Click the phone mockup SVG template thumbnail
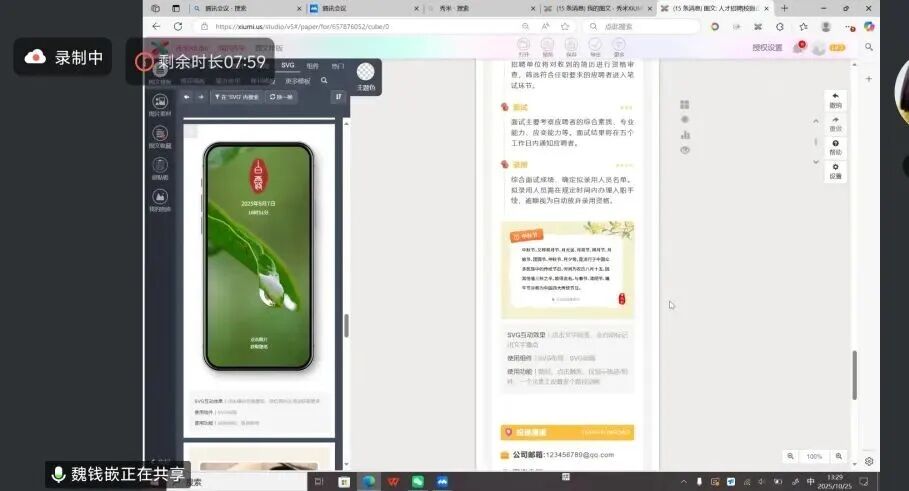This screenshot has width=909, height=491. [x=258, y=257]
